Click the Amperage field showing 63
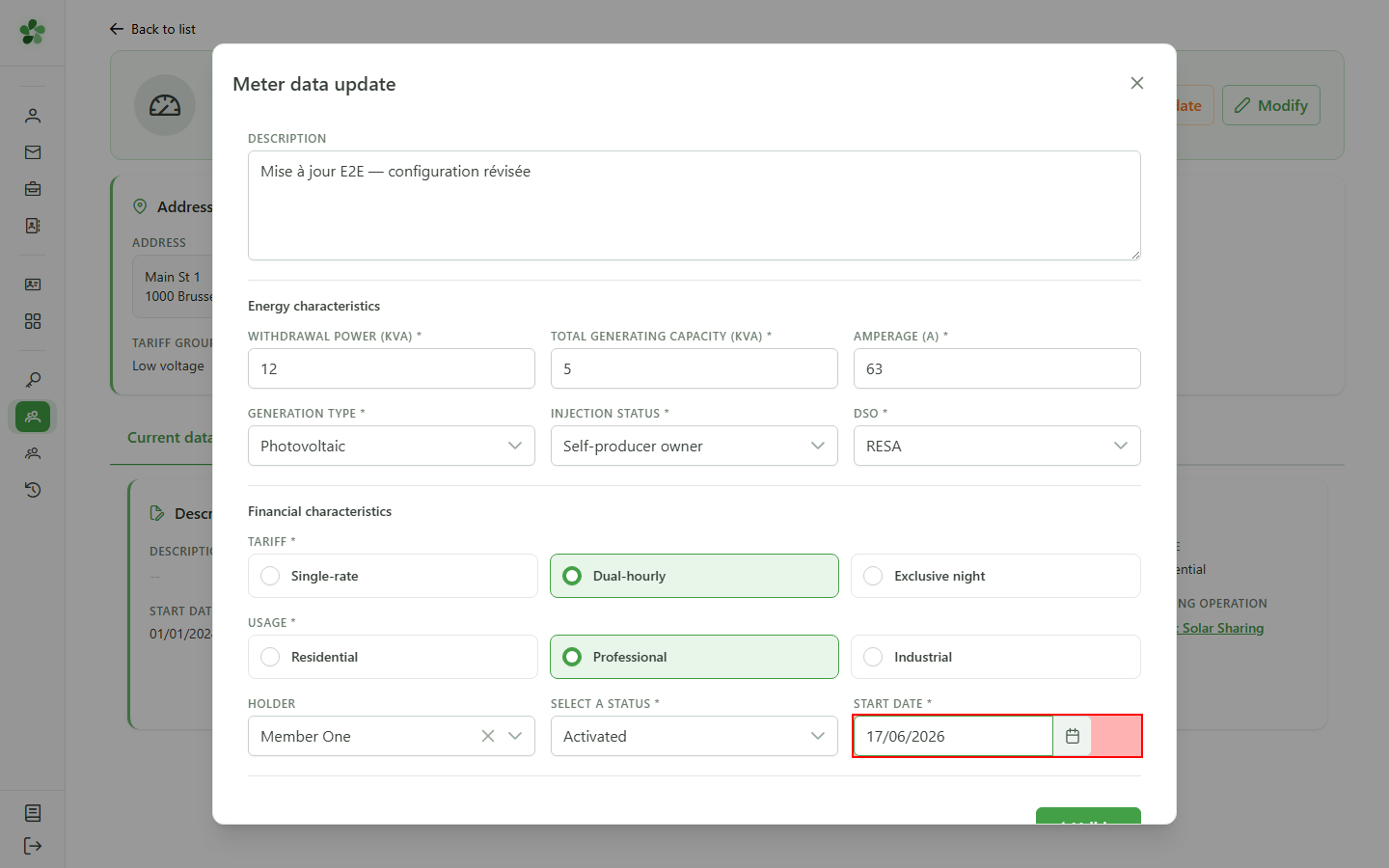The width and height of the screenshot is (1389, 868). tap(997, 368)
